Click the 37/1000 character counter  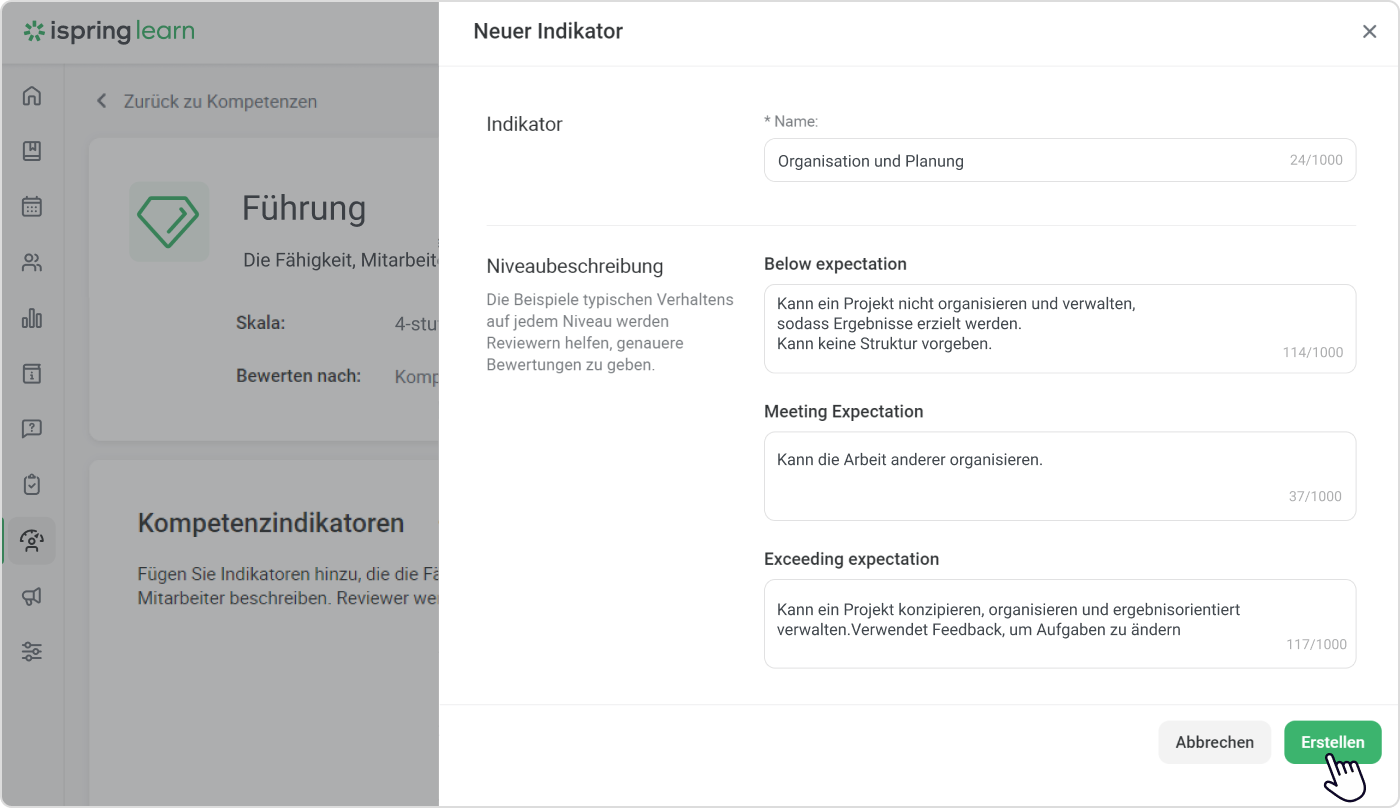point(1316,496)
